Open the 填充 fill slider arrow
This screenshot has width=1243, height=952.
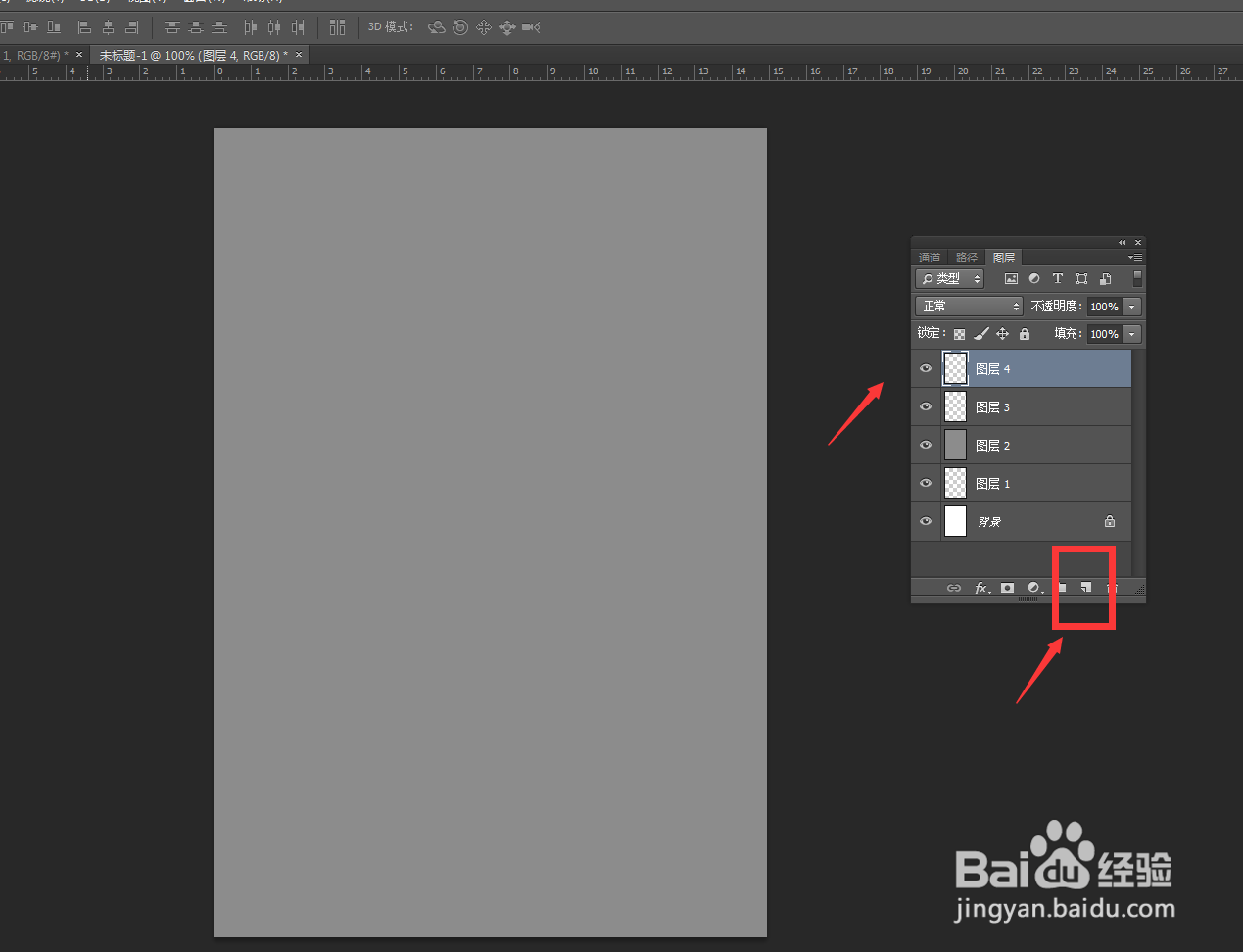pyautogui.click(x=1131, y=334)
